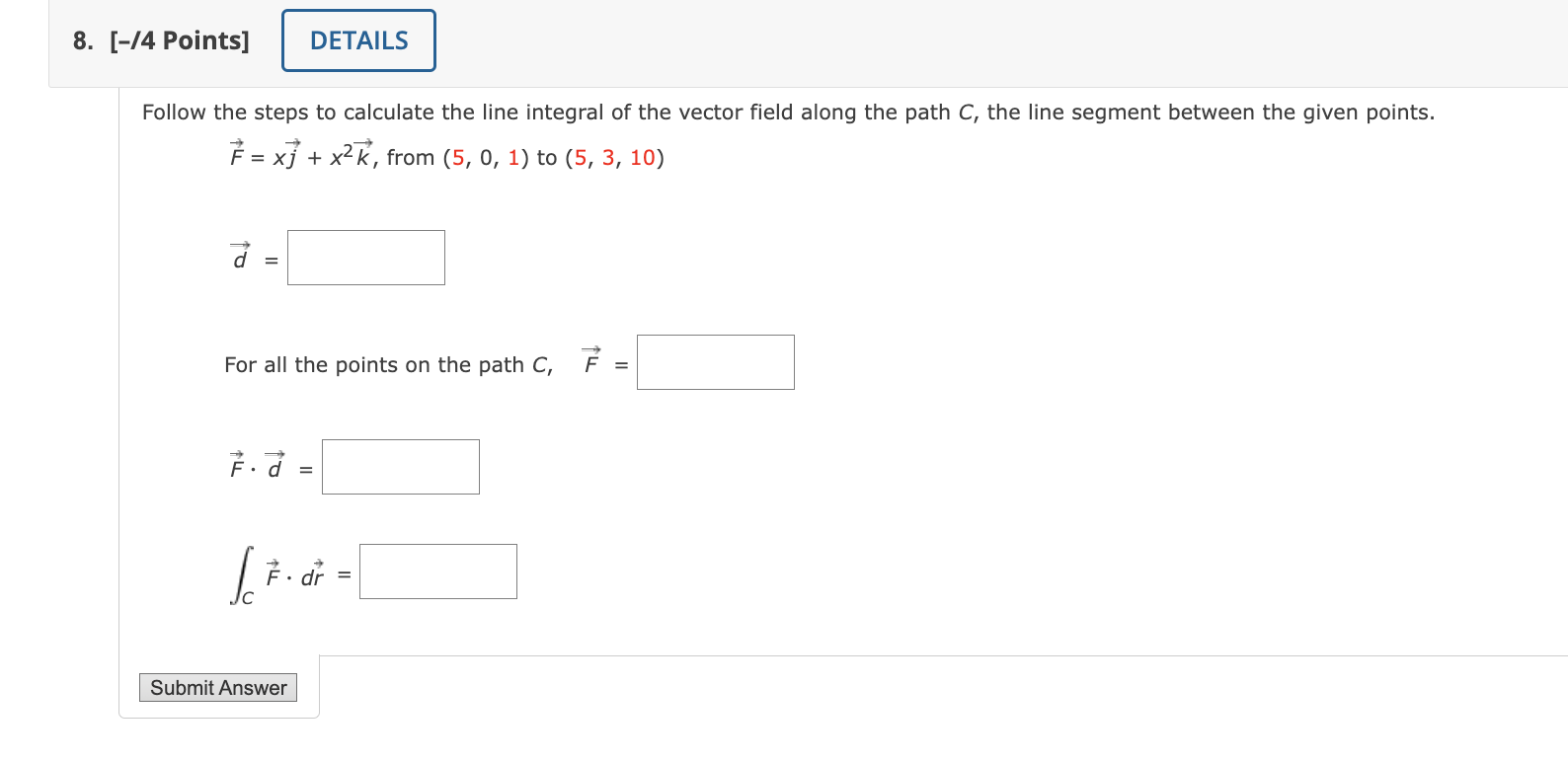Click the F dot d expression label
This screenshot has height=763, width=1568.
click(x=255, y=466)
